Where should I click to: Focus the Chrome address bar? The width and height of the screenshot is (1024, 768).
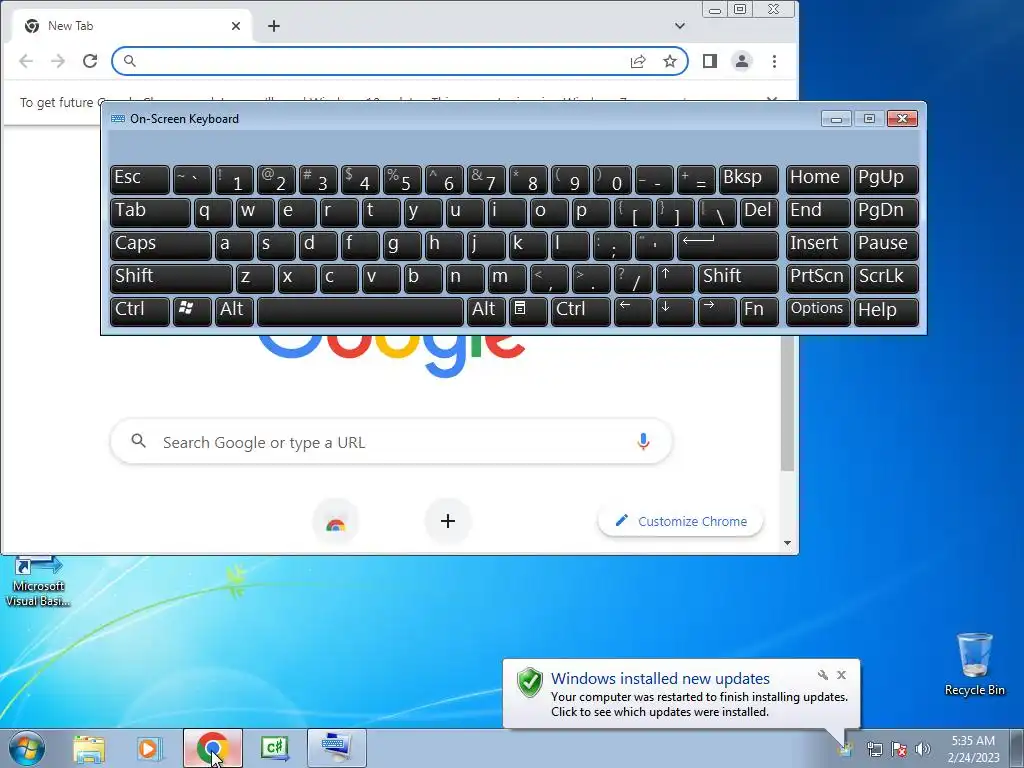pos(400,61)
